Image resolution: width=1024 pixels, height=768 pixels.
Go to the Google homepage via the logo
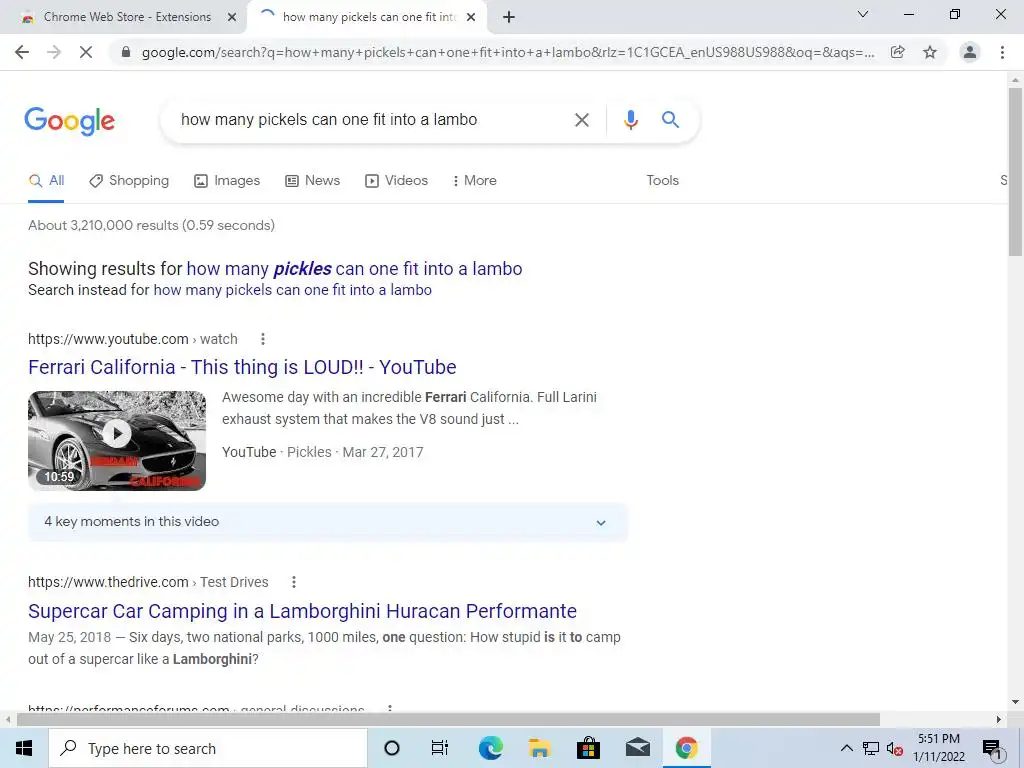point(69,121)
